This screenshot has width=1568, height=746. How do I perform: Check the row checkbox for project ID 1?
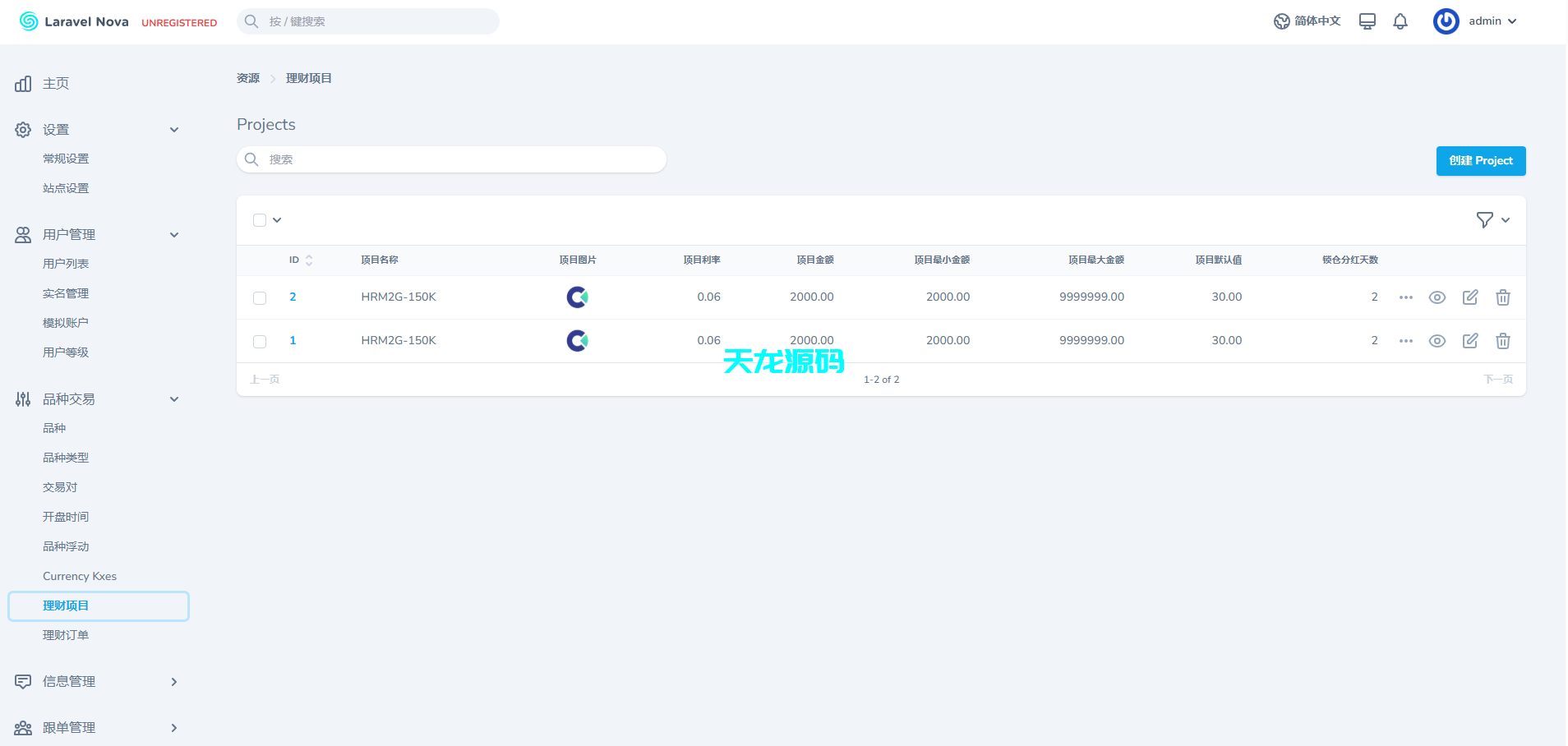(x=260, y=340)
